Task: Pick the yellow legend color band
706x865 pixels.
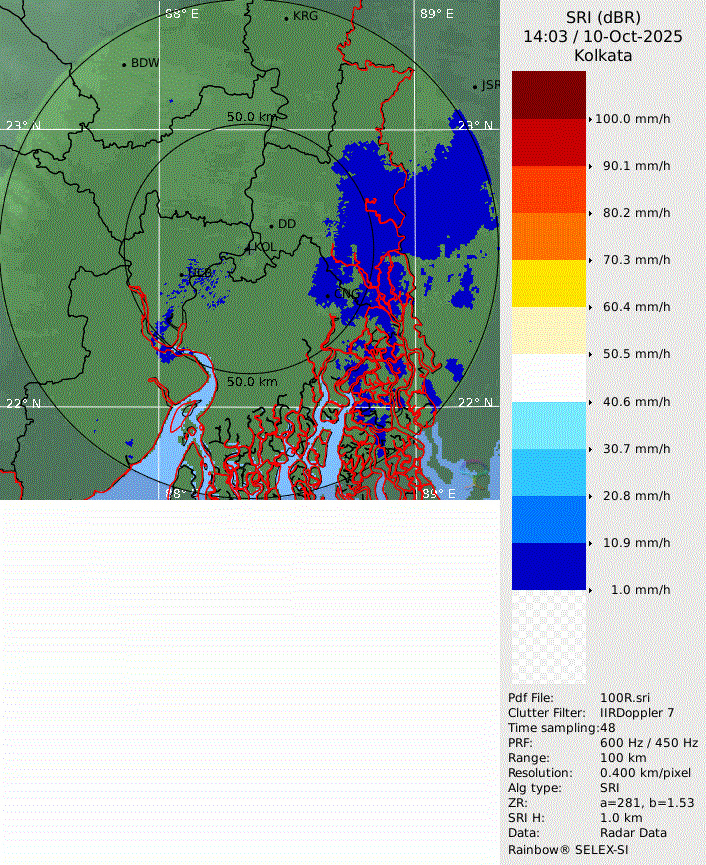Action: (x=548, y=283)
